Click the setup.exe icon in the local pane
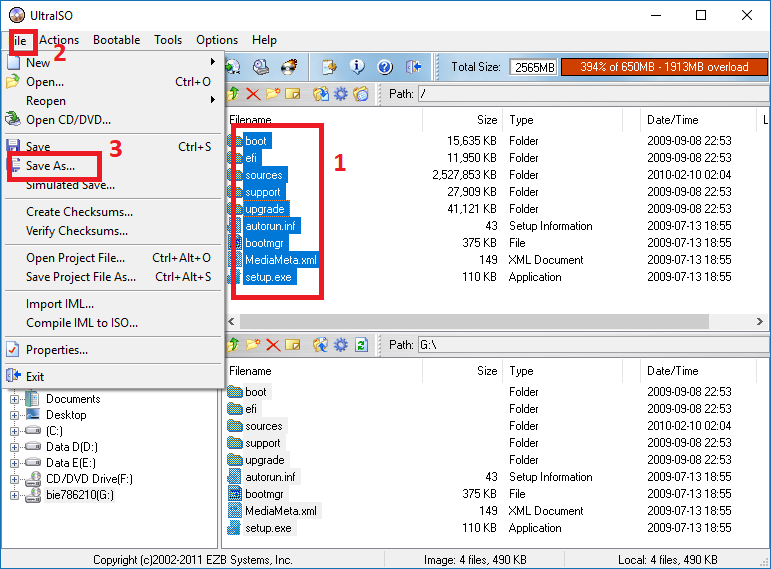The image size is (771, 569). (x=235, y=528)
